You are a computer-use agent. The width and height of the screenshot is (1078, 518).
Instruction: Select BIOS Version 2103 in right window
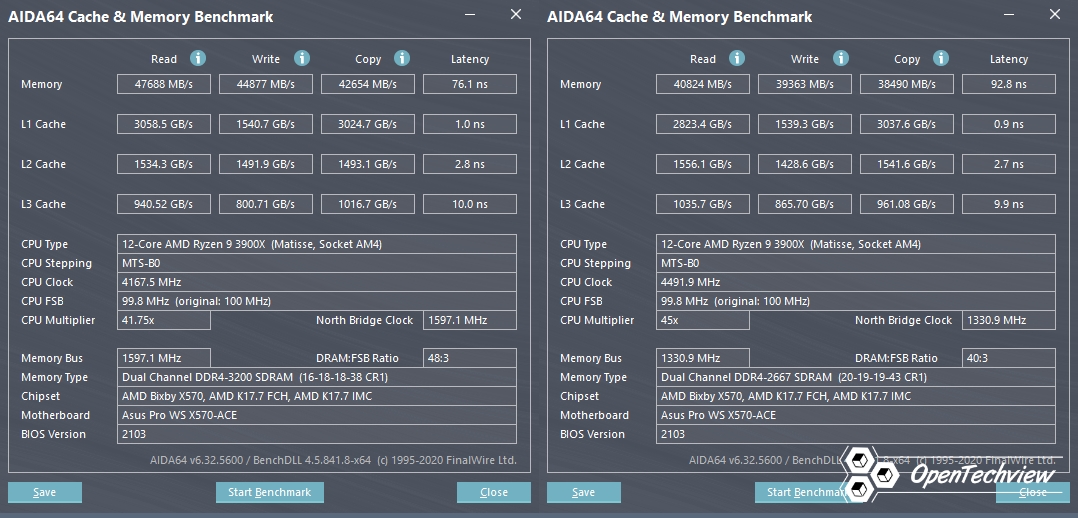[x=856, y=434]
